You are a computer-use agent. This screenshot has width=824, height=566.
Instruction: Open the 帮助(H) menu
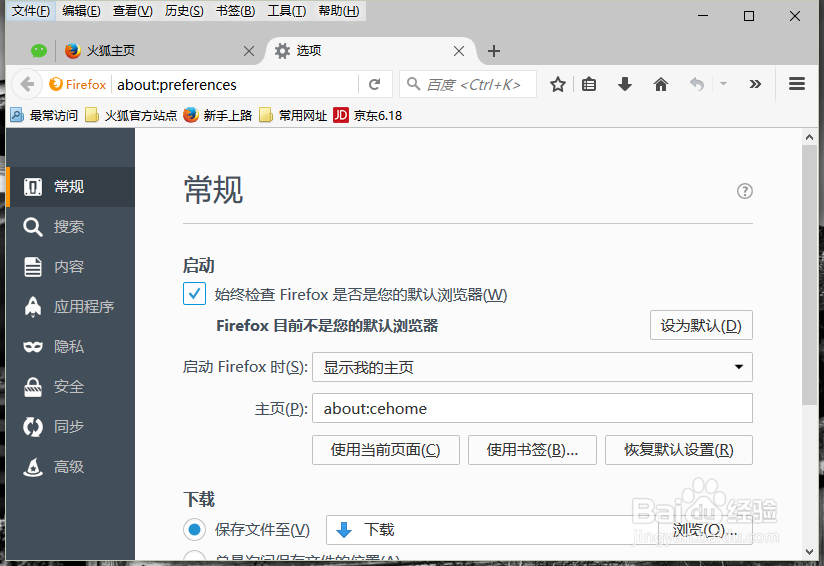[x=338, y=11]
